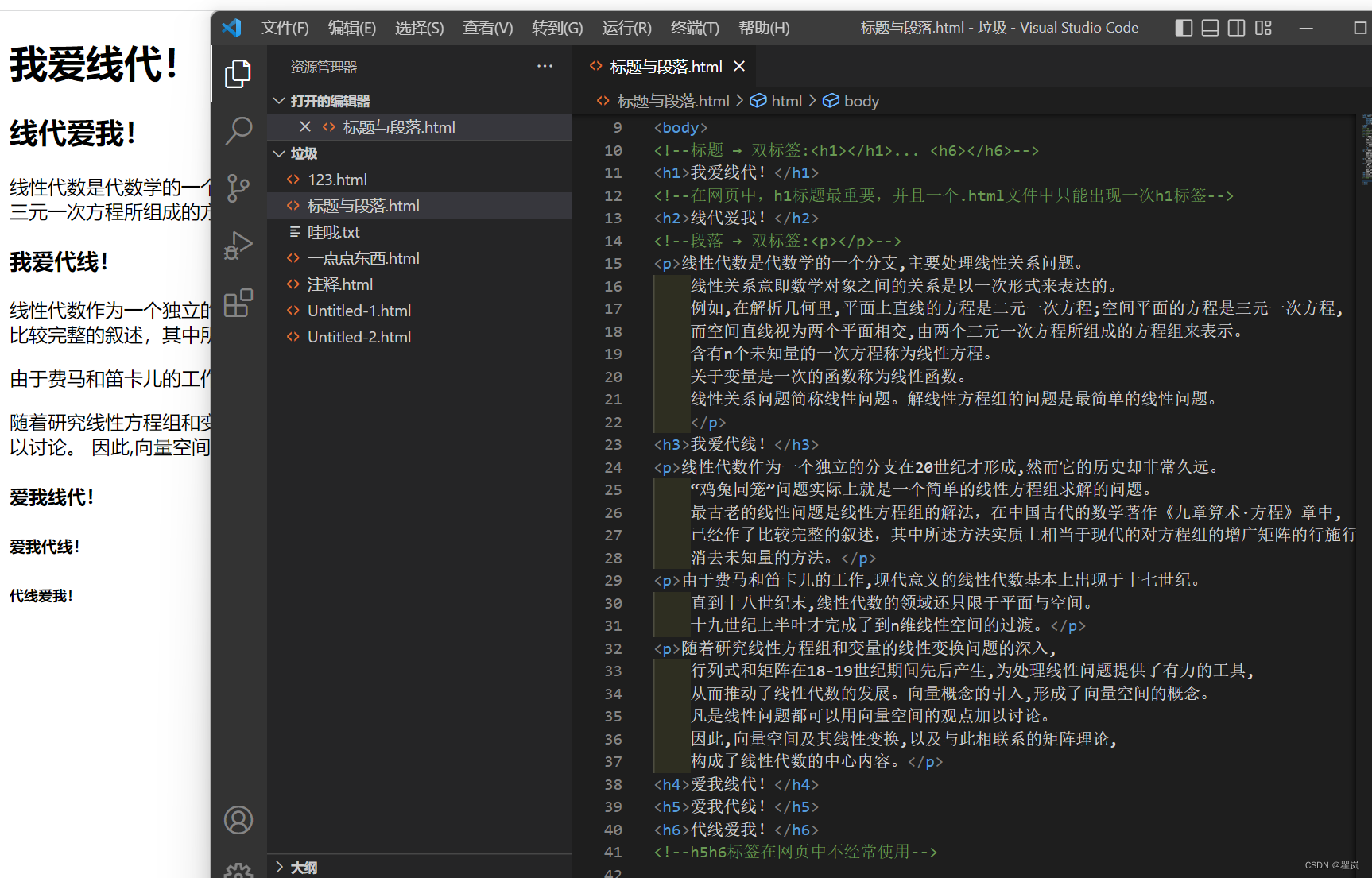Open 123.html from file tree
The height and width of the screenshot is (878, 1372).
point(420,180)
